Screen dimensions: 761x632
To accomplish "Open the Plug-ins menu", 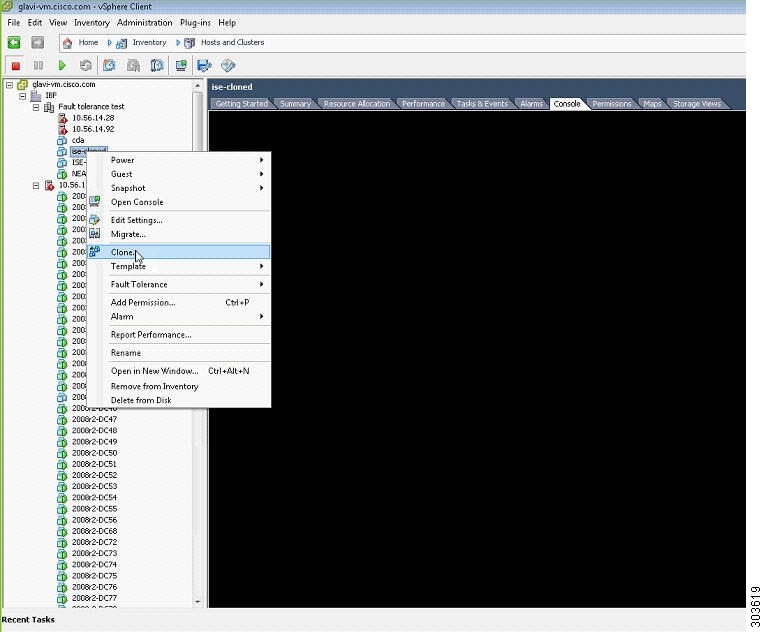I will pyautogui.click(x=195, y=23).
